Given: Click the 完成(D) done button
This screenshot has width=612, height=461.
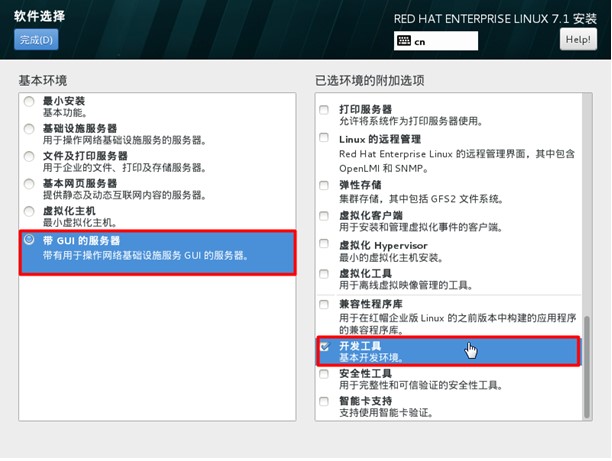Looking at the screenshot, I should pyautogui.click(x=36, y=40).
